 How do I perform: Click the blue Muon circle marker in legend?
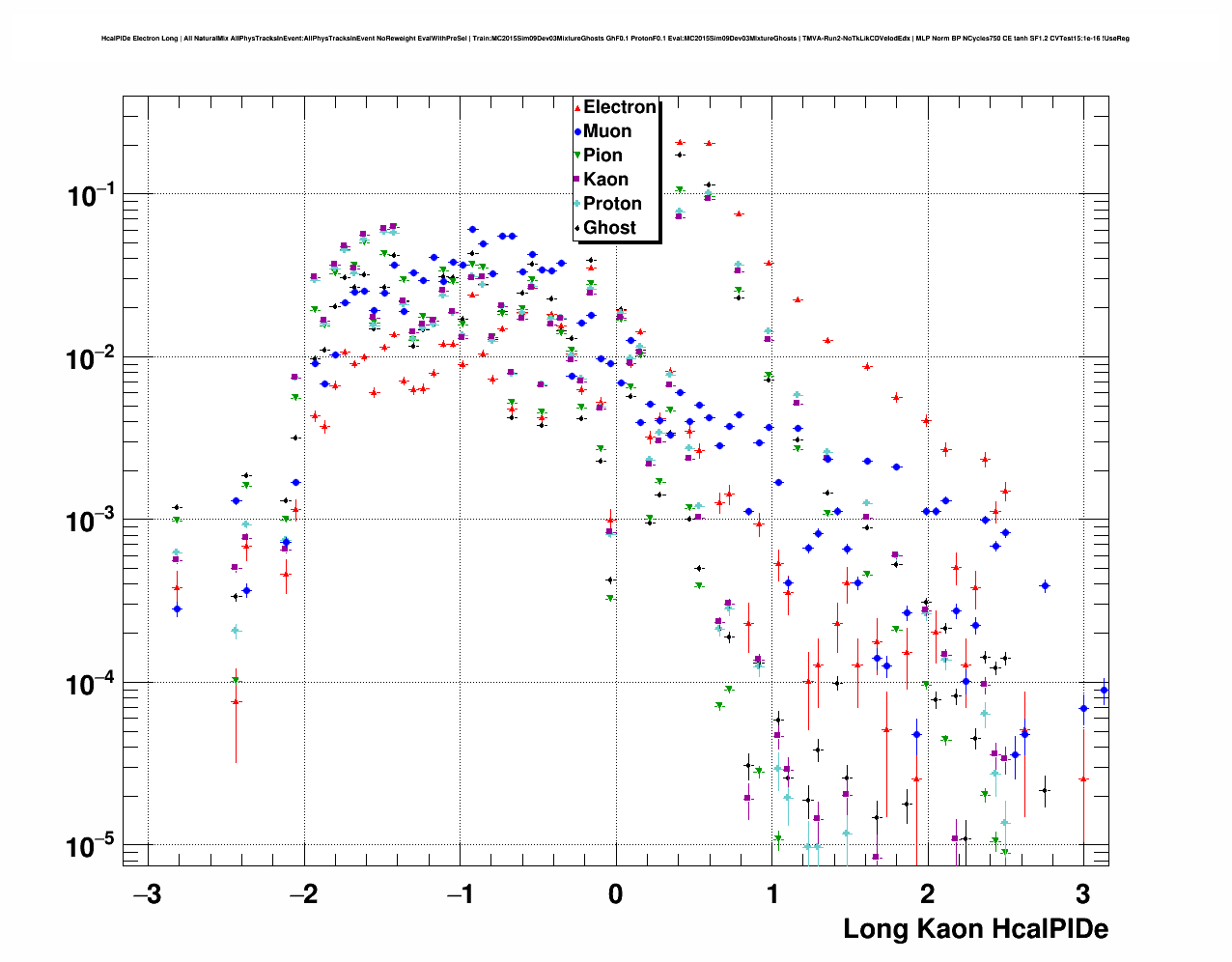(x=577, y=132)
